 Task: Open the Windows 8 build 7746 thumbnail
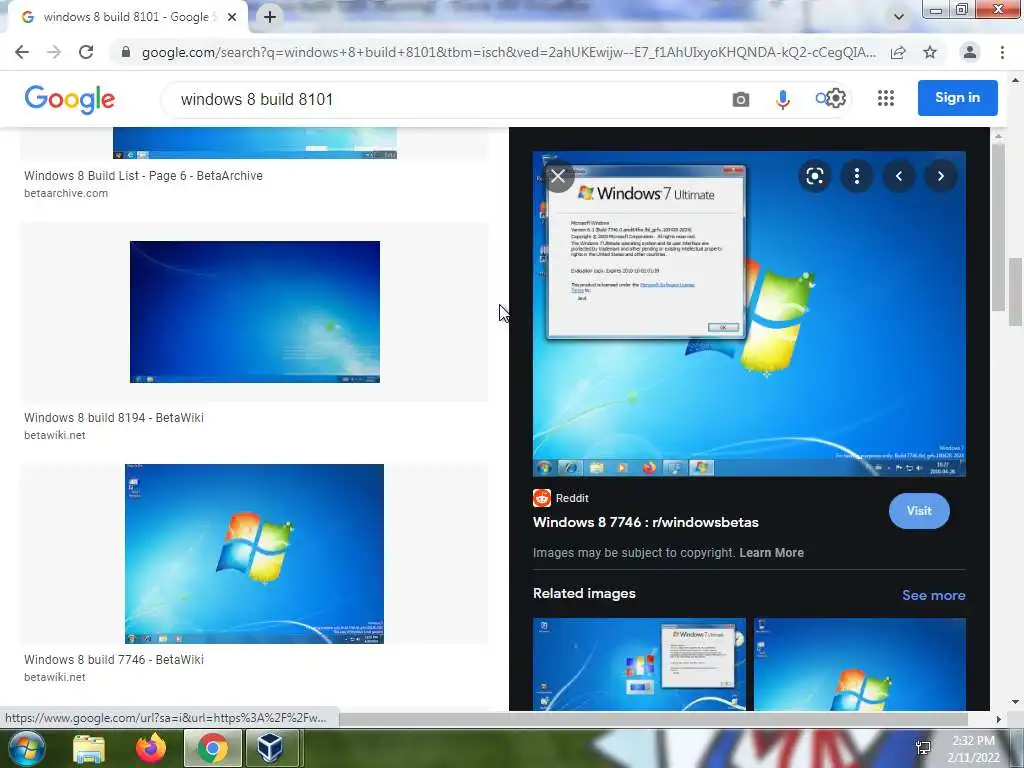tap(254, 554)
